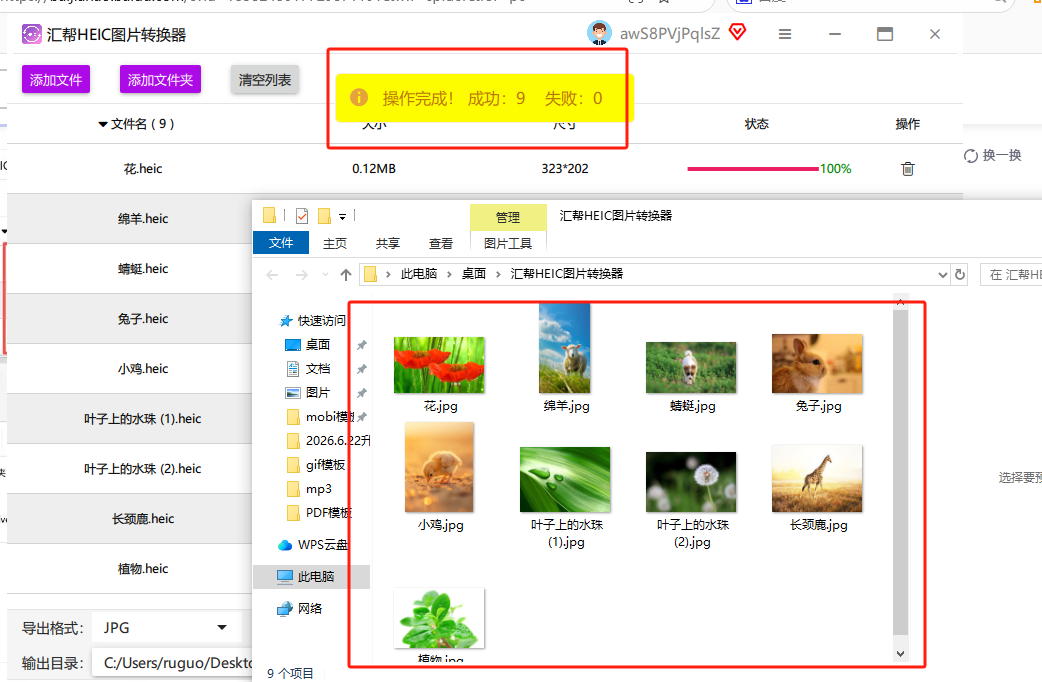Select the 绵羊.heic row

coord(130,219)
